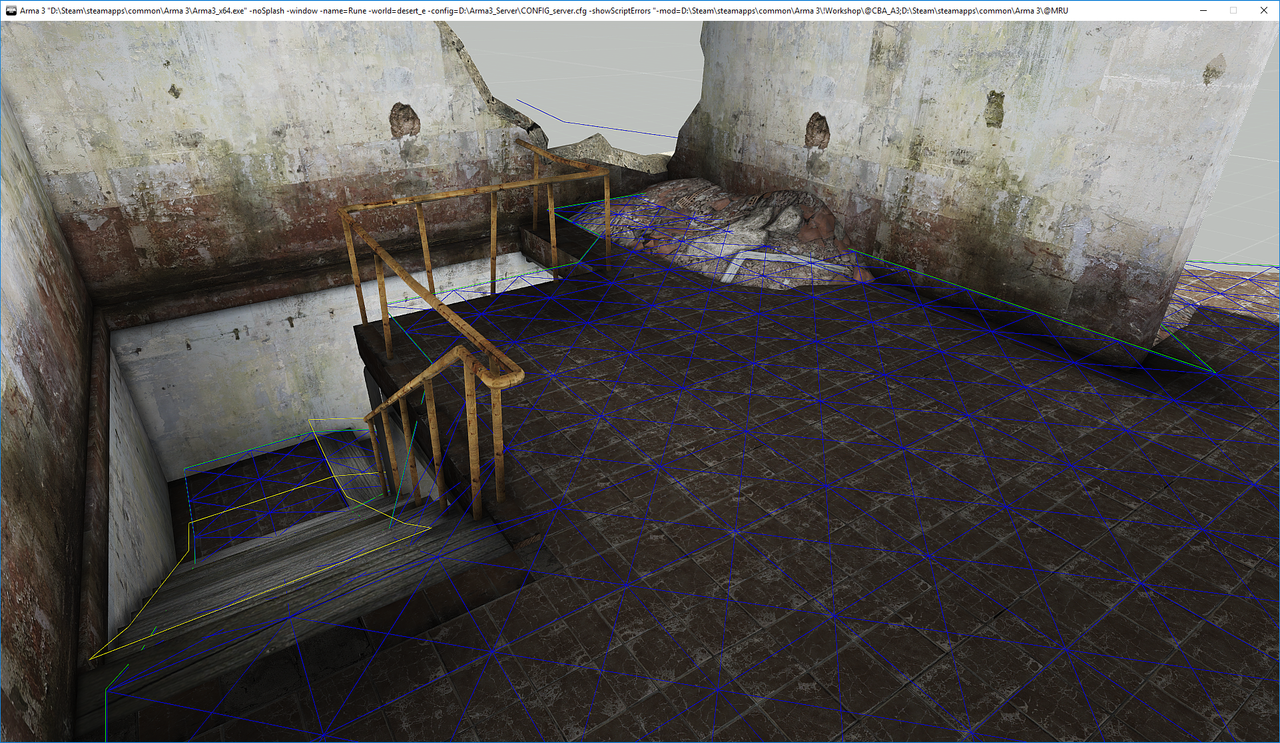The height and width of the screenshot is (743, 1280).
Task: Maximize the Arma 3 window
Action: point(1233,10)
